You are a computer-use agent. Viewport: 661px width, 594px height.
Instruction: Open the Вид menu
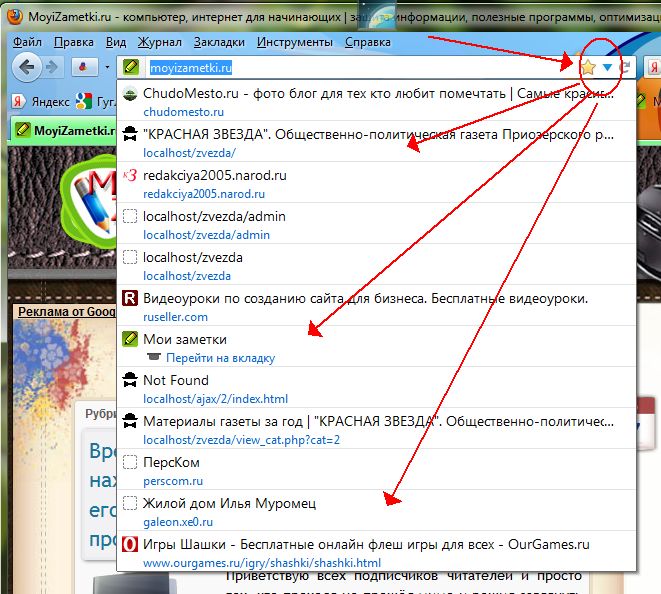(x=116, y=42)
